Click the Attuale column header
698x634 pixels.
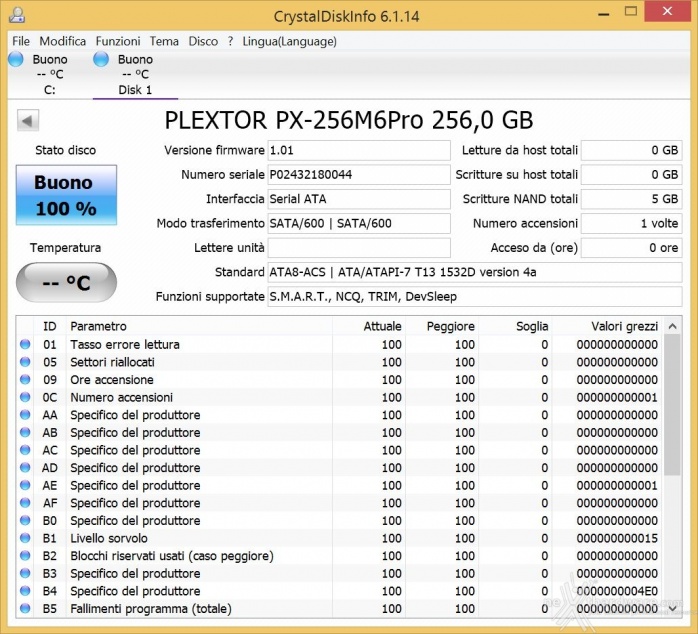tap(369, 326)
